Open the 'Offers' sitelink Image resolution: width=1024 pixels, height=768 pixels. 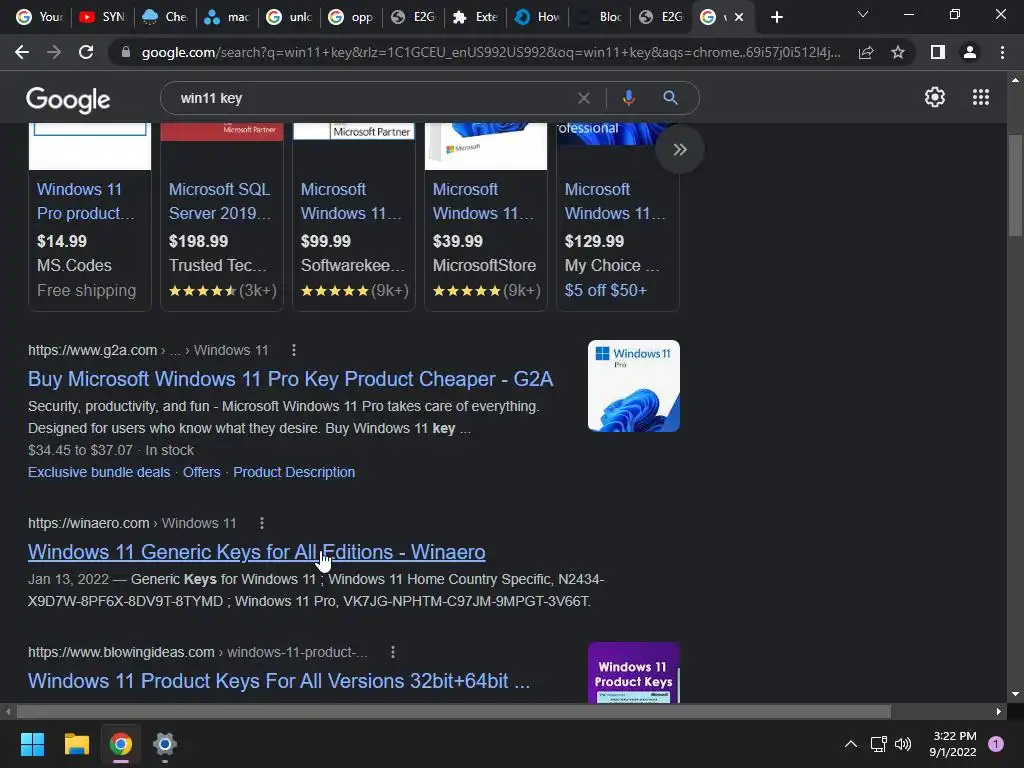point(201,472)
